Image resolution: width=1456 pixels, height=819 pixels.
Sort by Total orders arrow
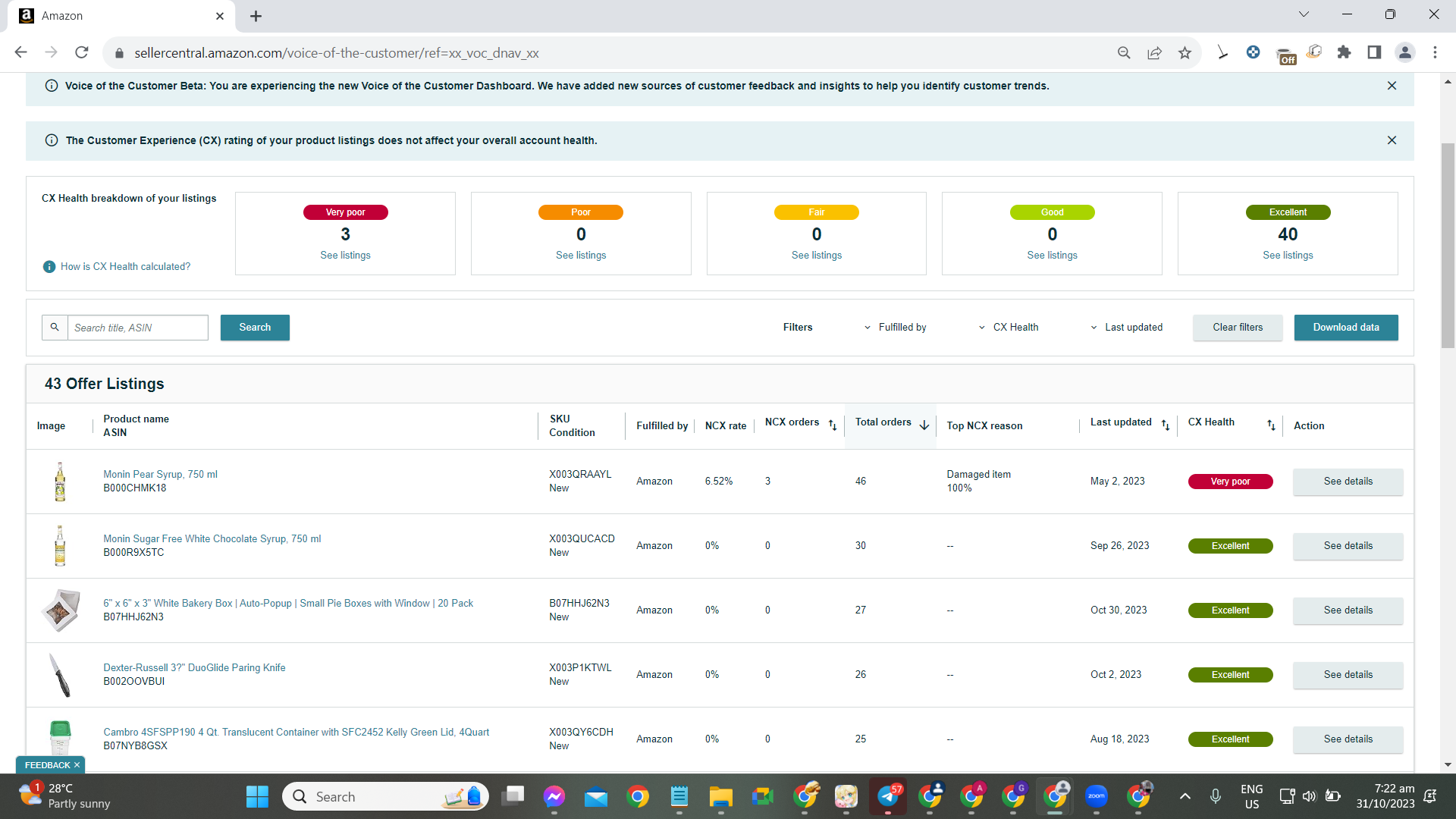point(924,425)
